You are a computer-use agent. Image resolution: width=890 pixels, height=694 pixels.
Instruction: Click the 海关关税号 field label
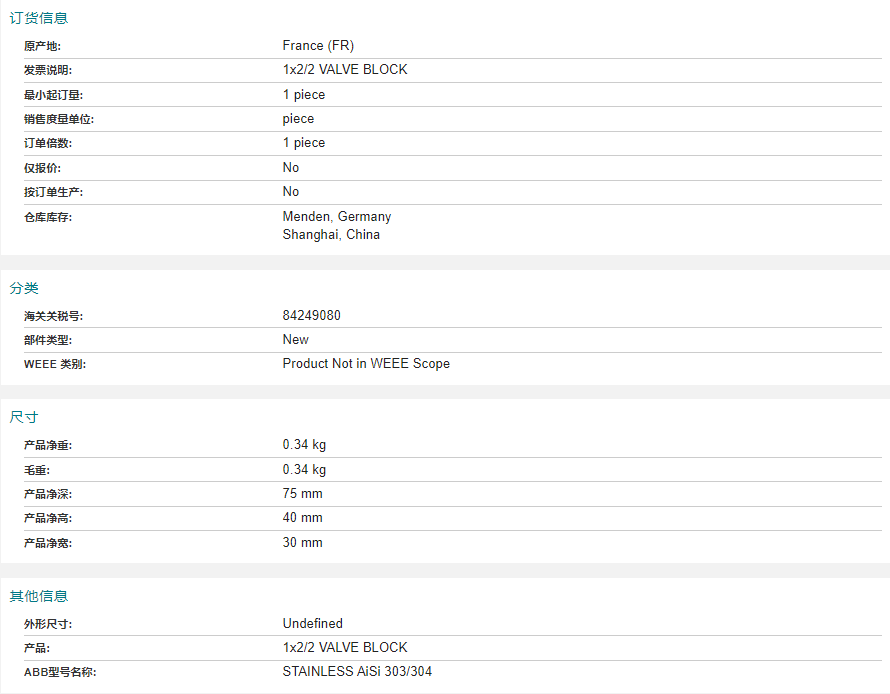click(53, 316)
